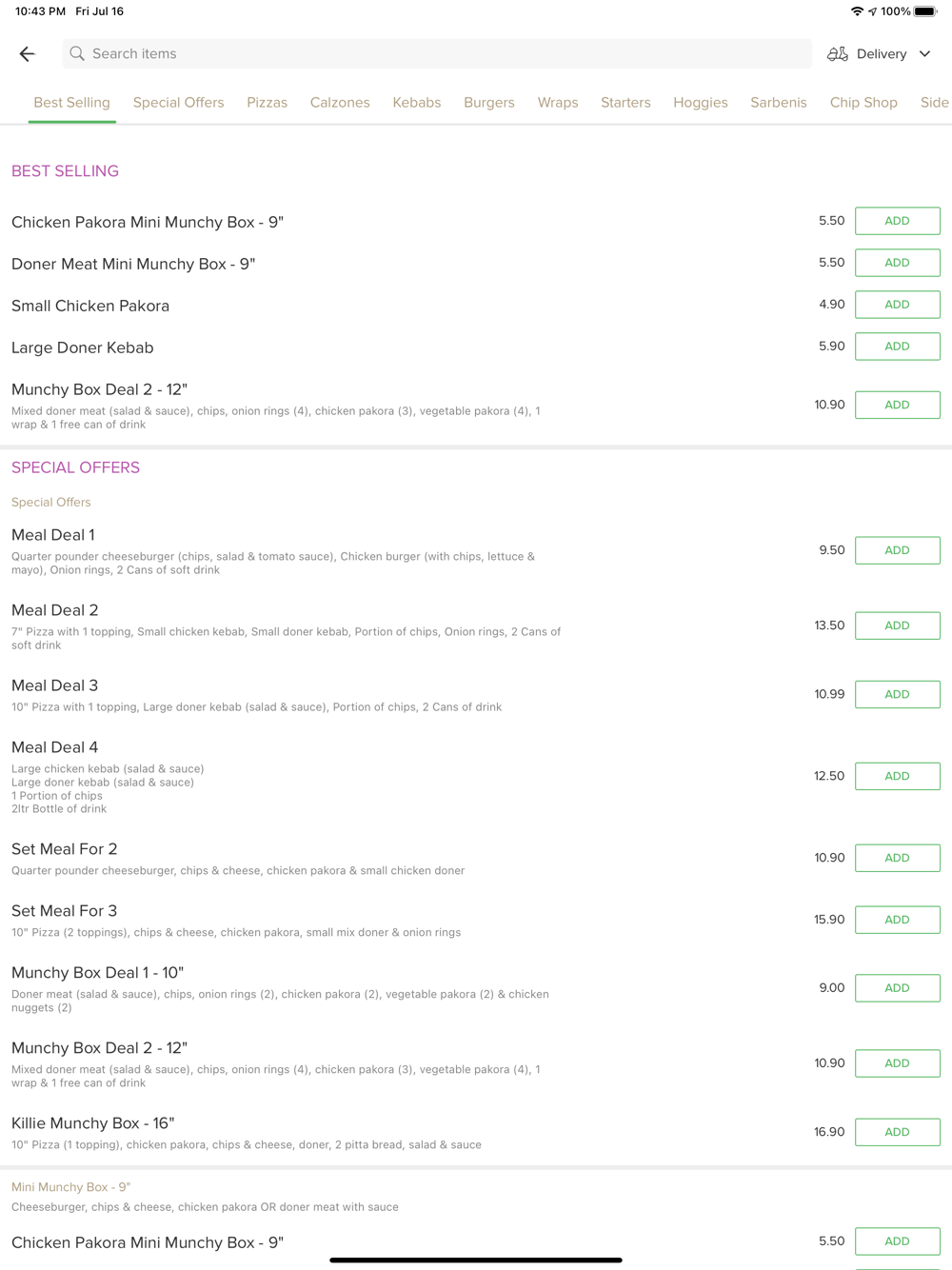This screenshot has height=1270, width=952.
Task: Add Killie Munchy Box 16" to basket
Action: coord(897,1132)
